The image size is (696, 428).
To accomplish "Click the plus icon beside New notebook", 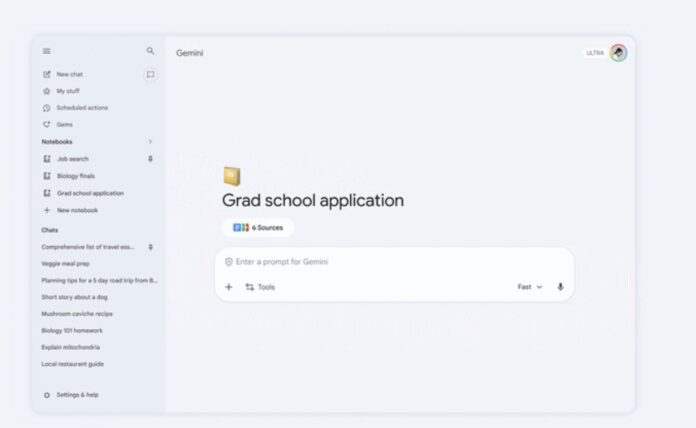I will tap(47, 210).
